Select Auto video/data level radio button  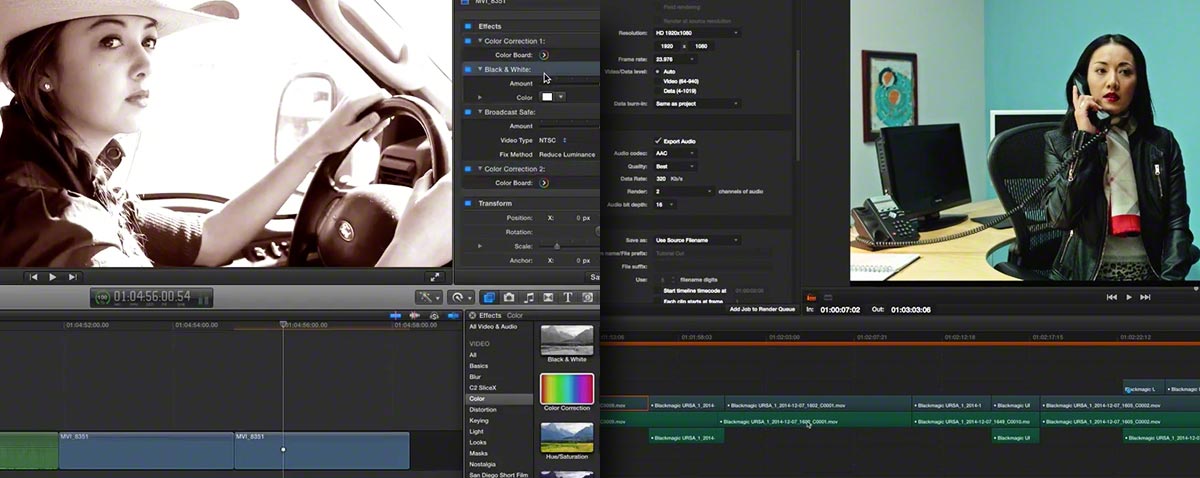658,72
